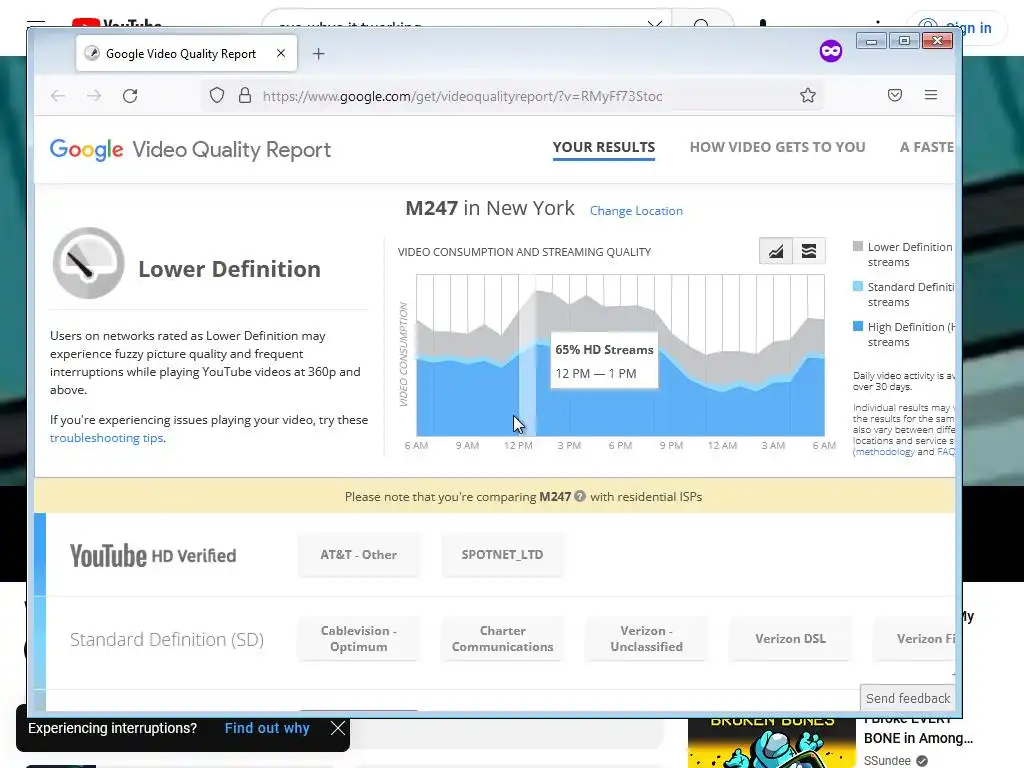1024x768 pixels.
Task: Switch chart to stacked bands view icon
Action: pos(808,251)
